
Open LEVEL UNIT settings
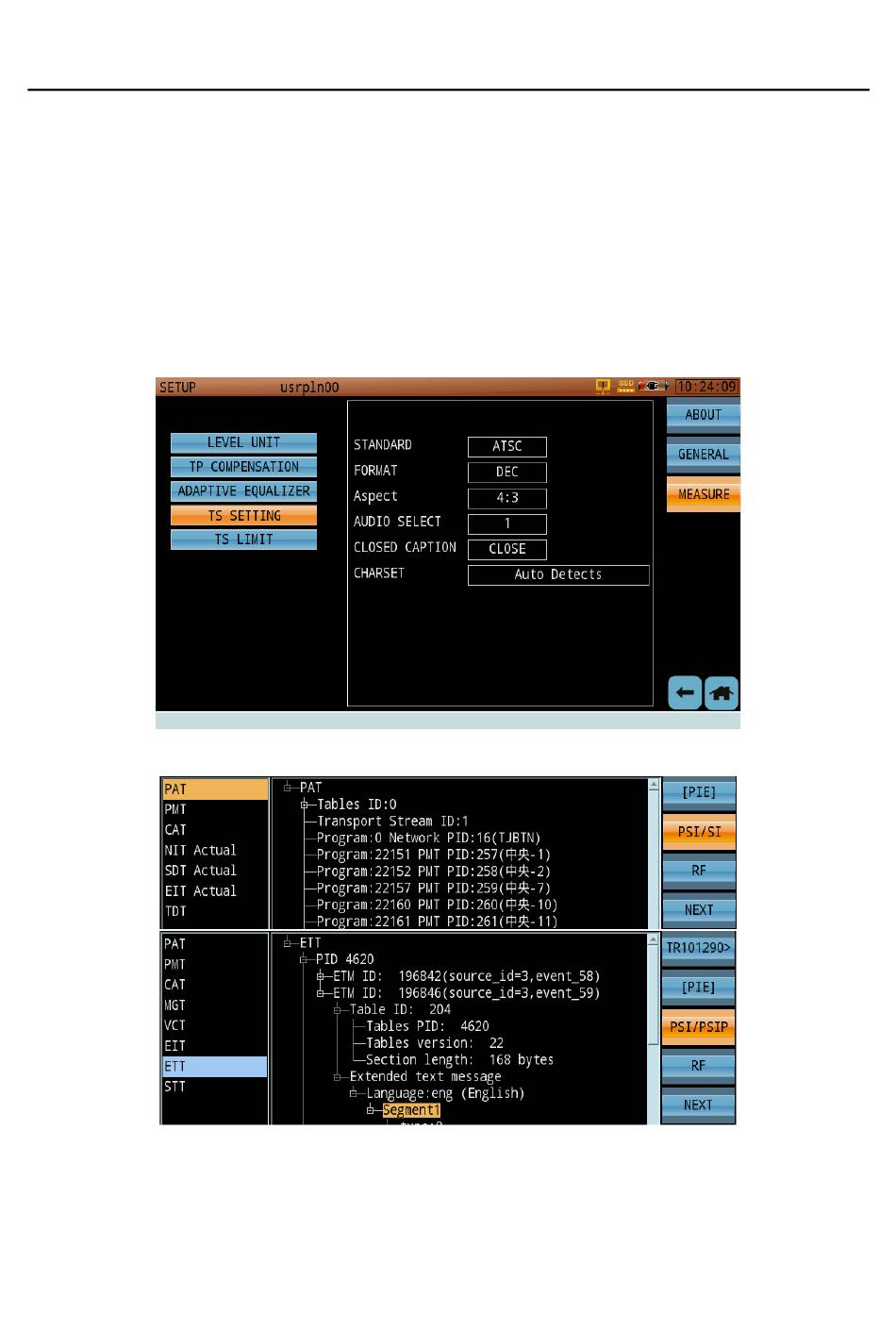243,442
